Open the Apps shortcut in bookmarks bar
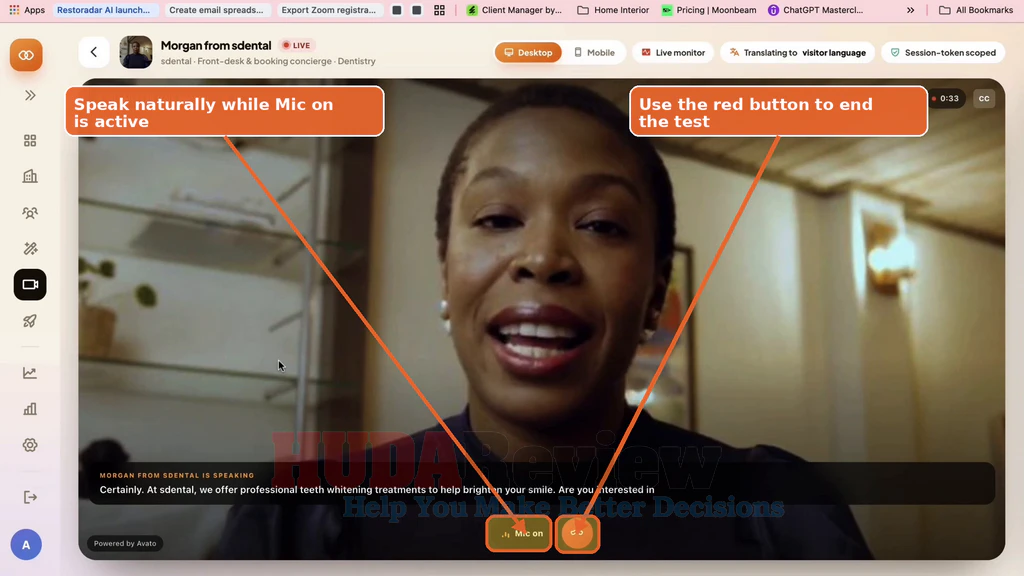 click(27, 10)
